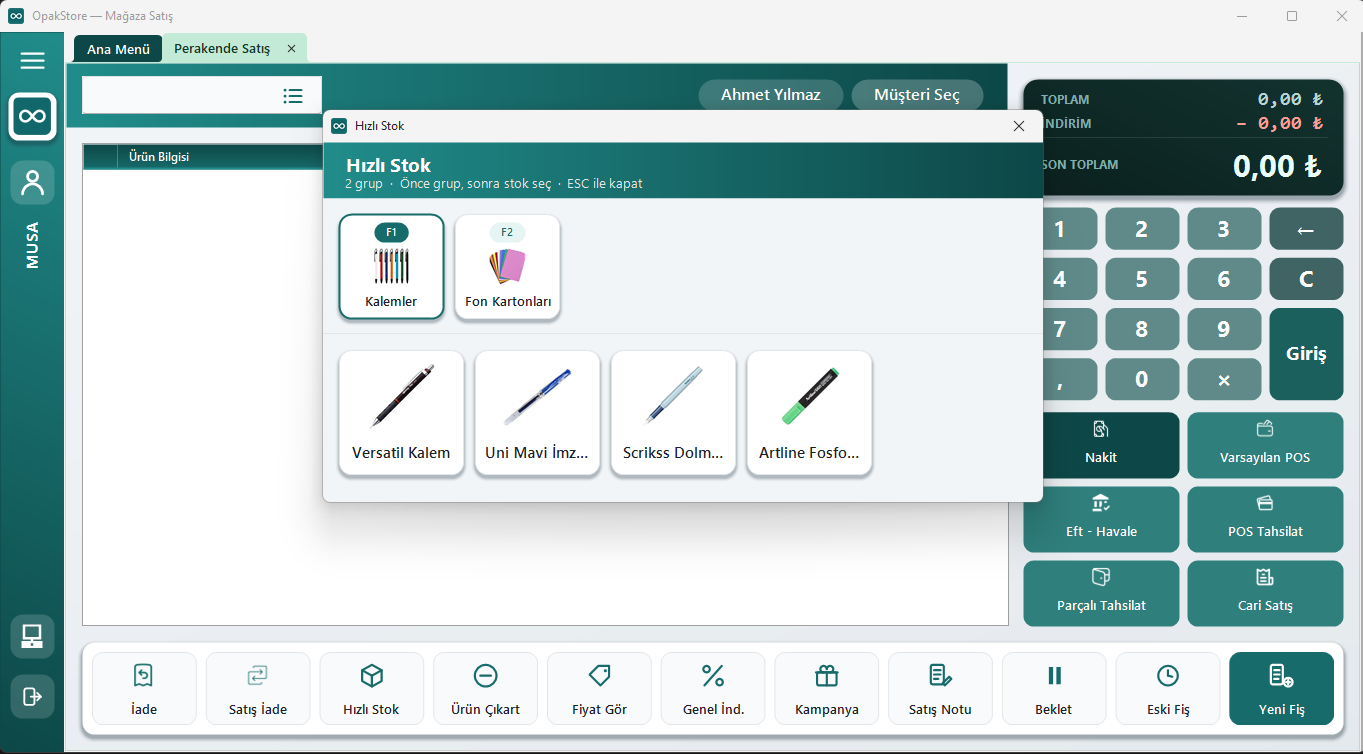Choose Artline Fosforlu highlighter product
The height and width of the screenshot is (754, 1363).
coord(809,413)
